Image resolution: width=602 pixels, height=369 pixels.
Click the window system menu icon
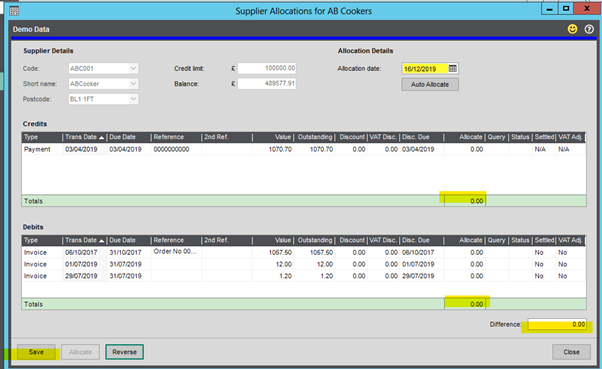[14, 11]
